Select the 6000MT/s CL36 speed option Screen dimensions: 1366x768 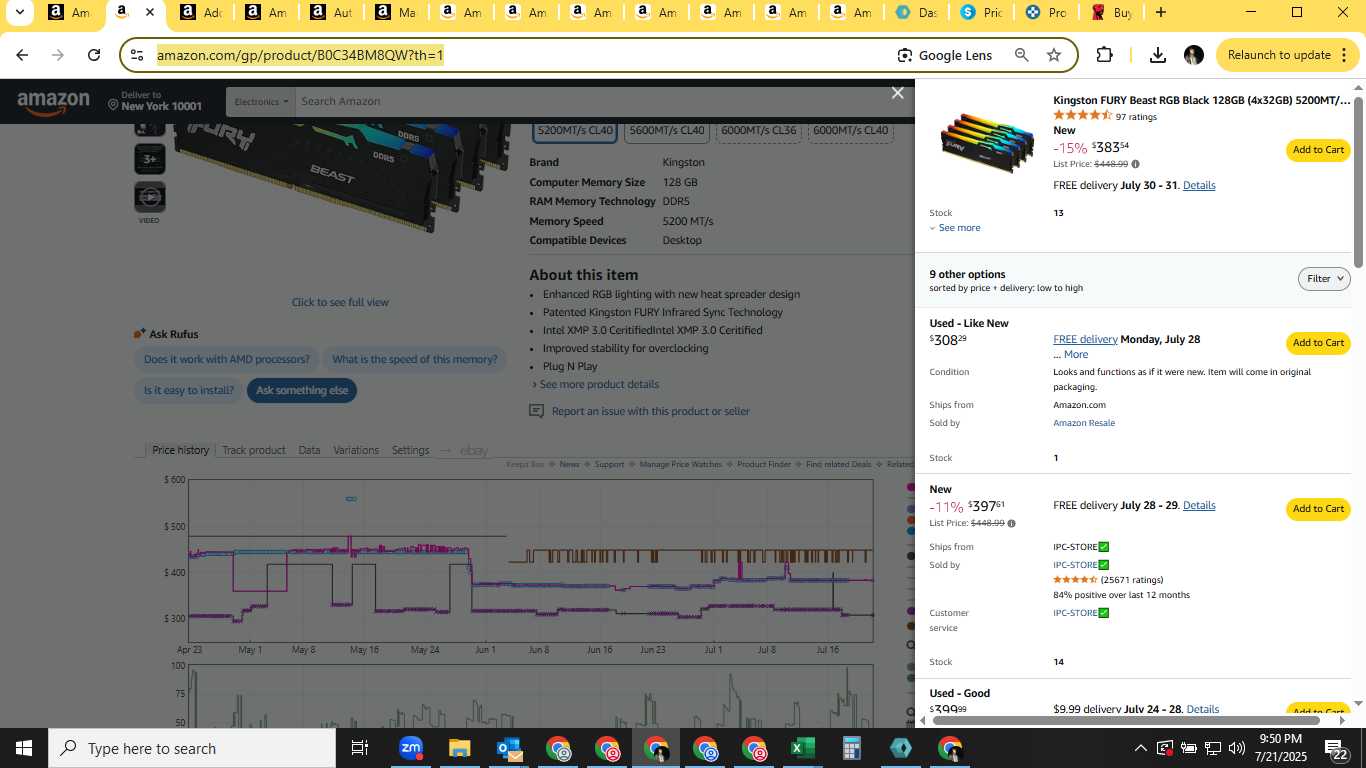click(759, 131)
